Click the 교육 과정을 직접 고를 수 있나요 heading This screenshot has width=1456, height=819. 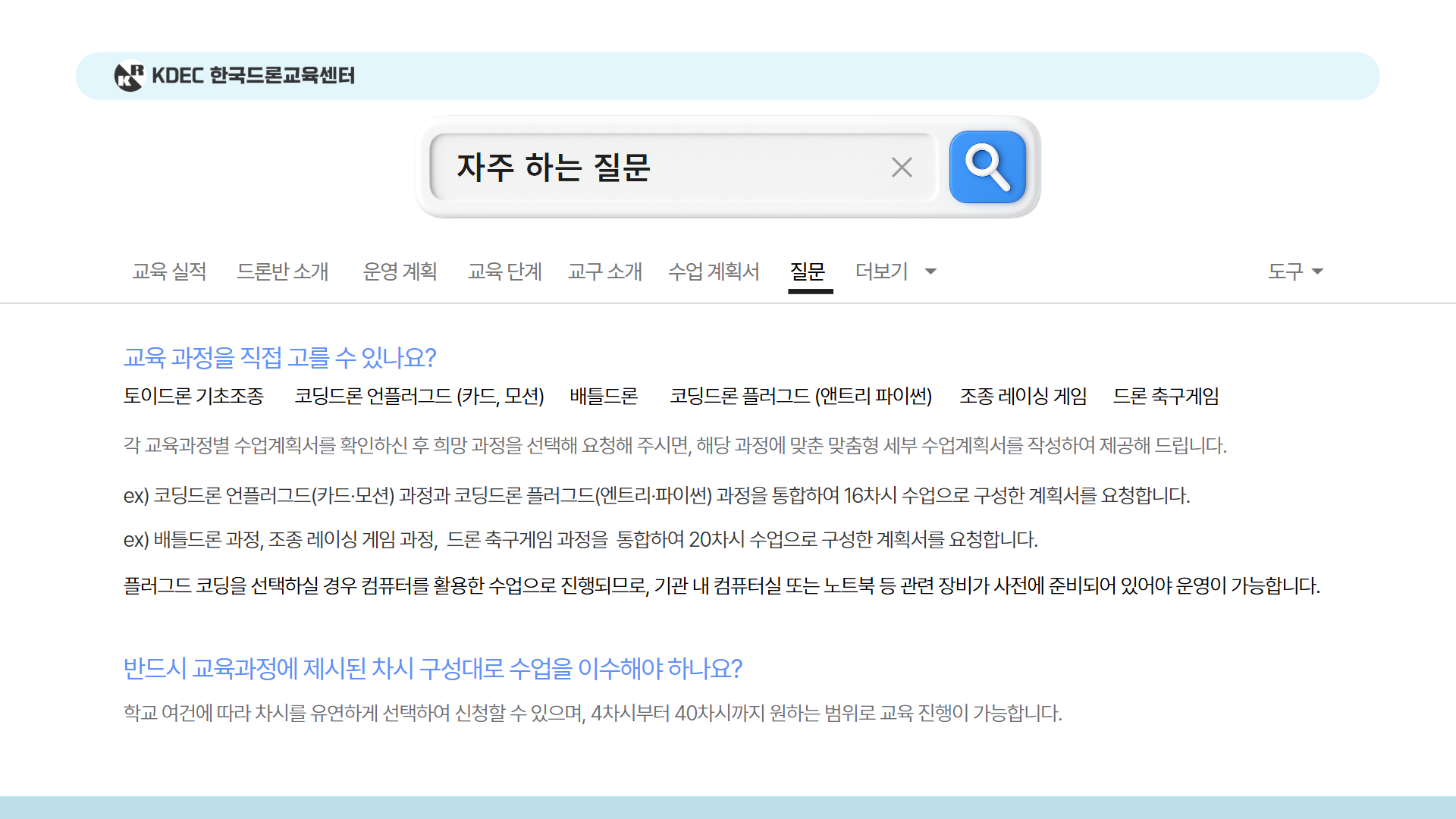[x=281, y=358]
